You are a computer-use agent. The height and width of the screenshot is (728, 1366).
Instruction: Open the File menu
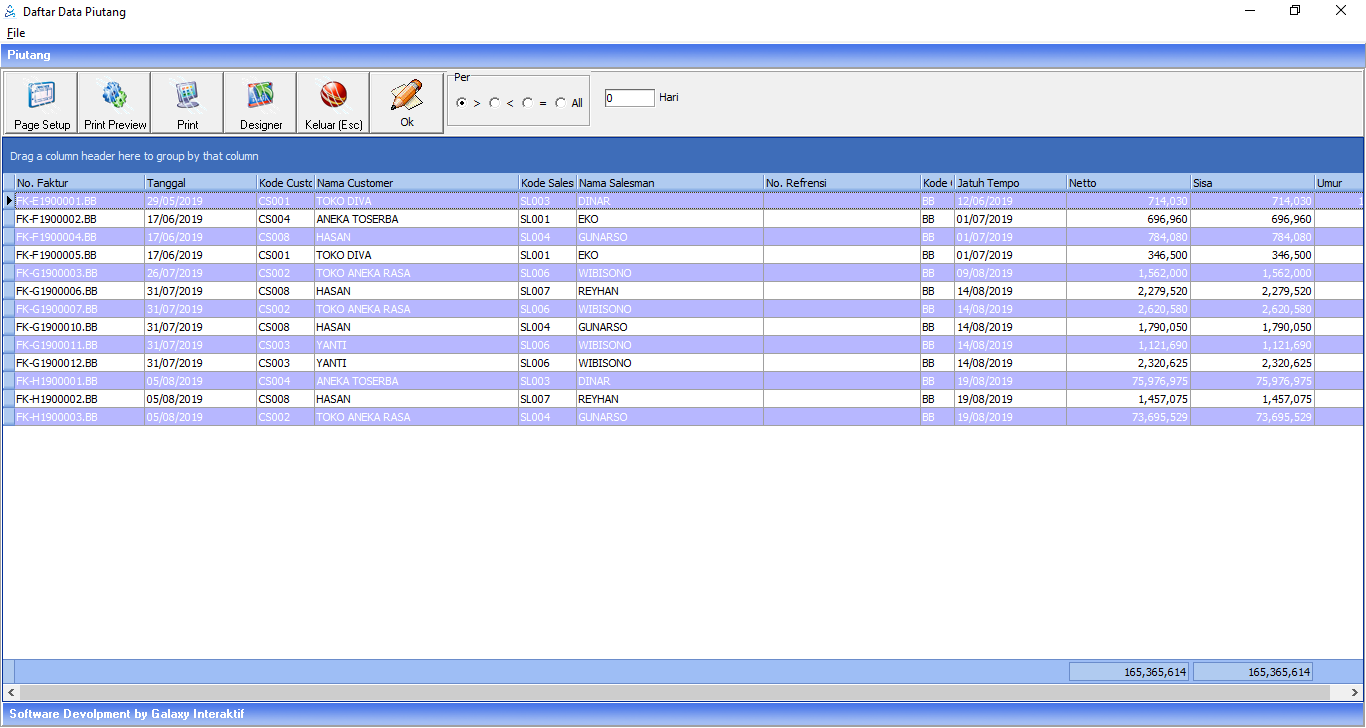tap(16, 33)
